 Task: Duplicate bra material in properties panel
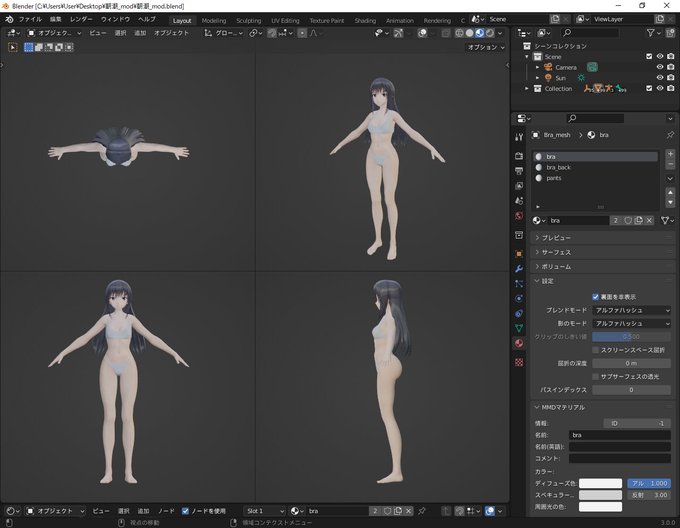click(638, 221)
